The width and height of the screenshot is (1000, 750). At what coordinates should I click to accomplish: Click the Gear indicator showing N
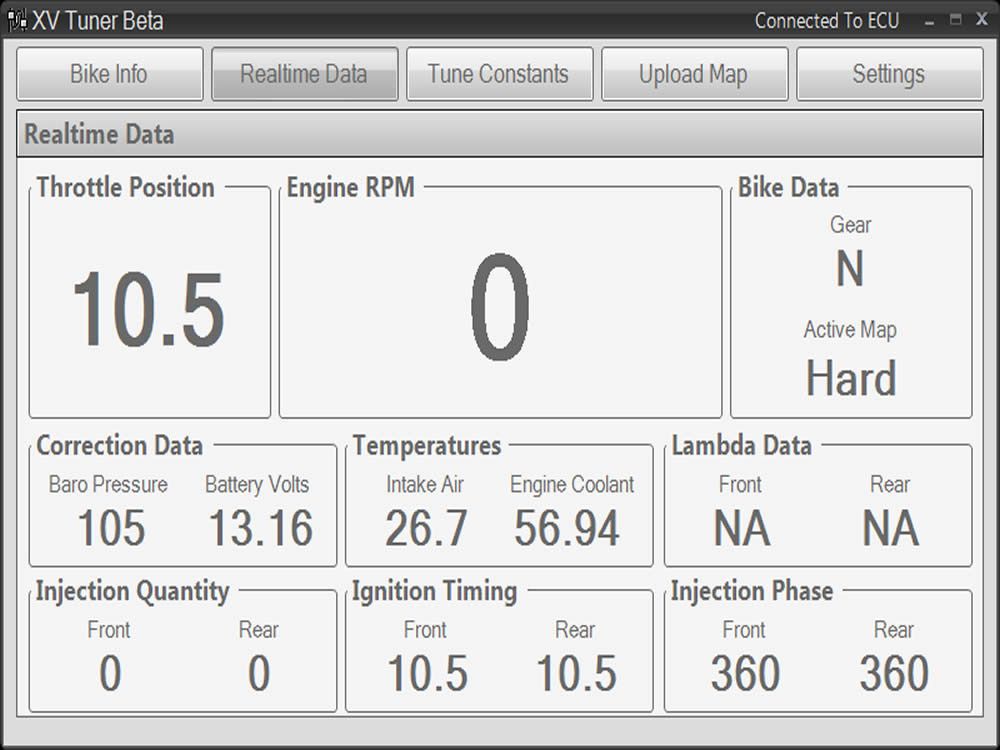(852, 266)
